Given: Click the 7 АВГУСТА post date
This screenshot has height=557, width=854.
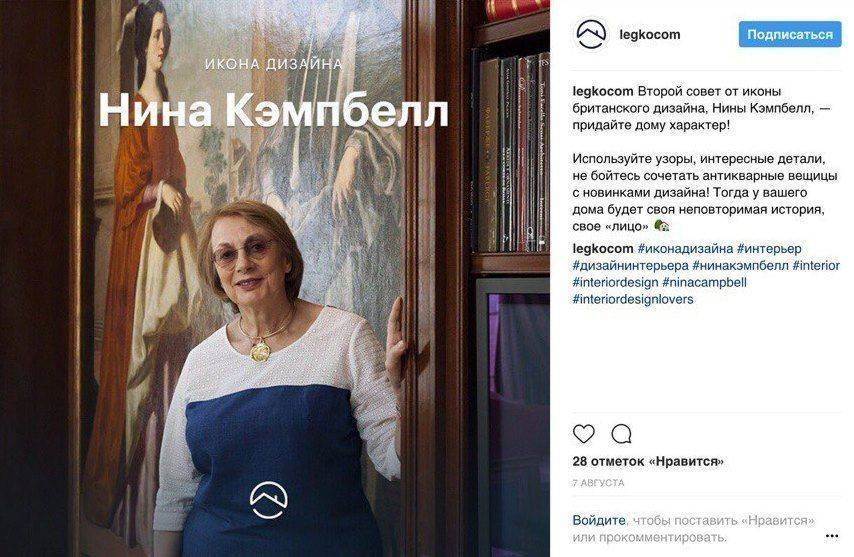Looking at the screenshot, I should pos(599,483).
